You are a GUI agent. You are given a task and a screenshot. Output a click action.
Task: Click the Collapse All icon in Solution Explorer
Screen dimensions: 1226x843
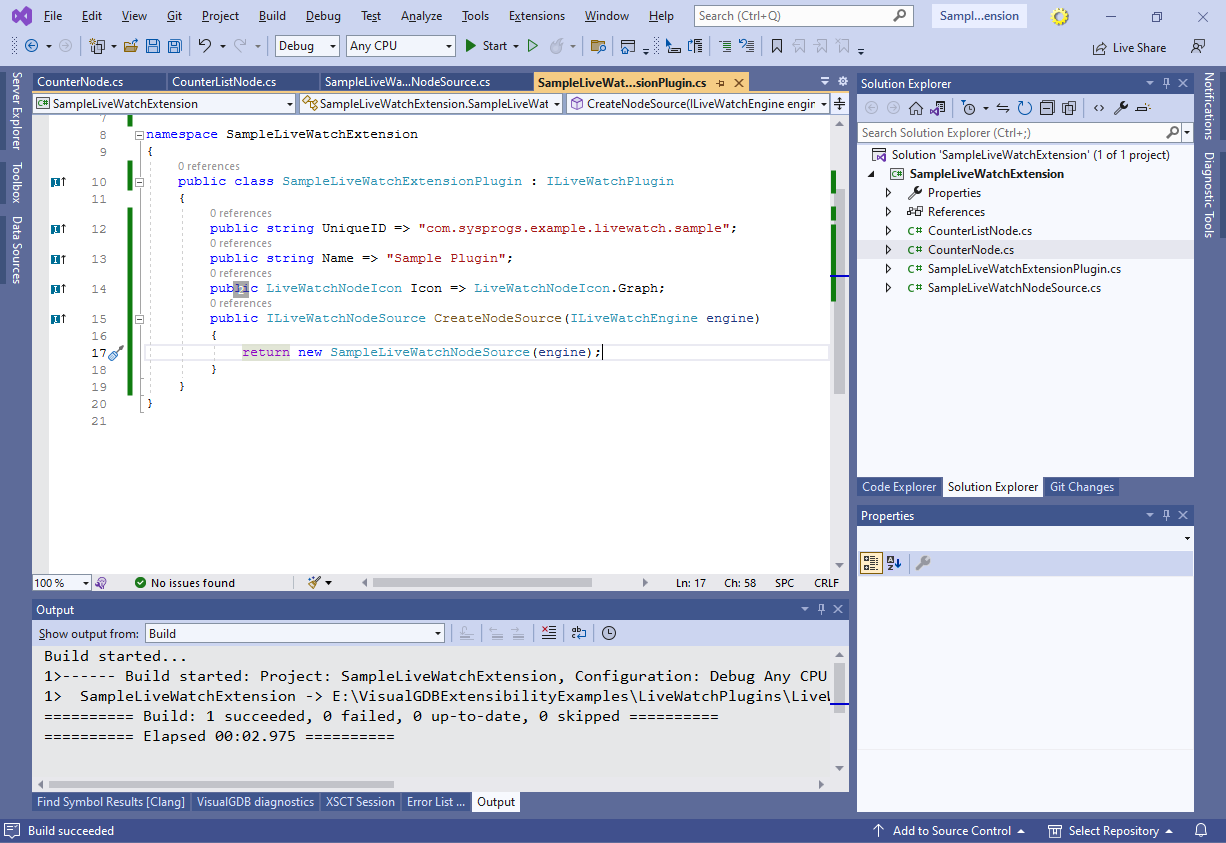tap(1047, 108)
